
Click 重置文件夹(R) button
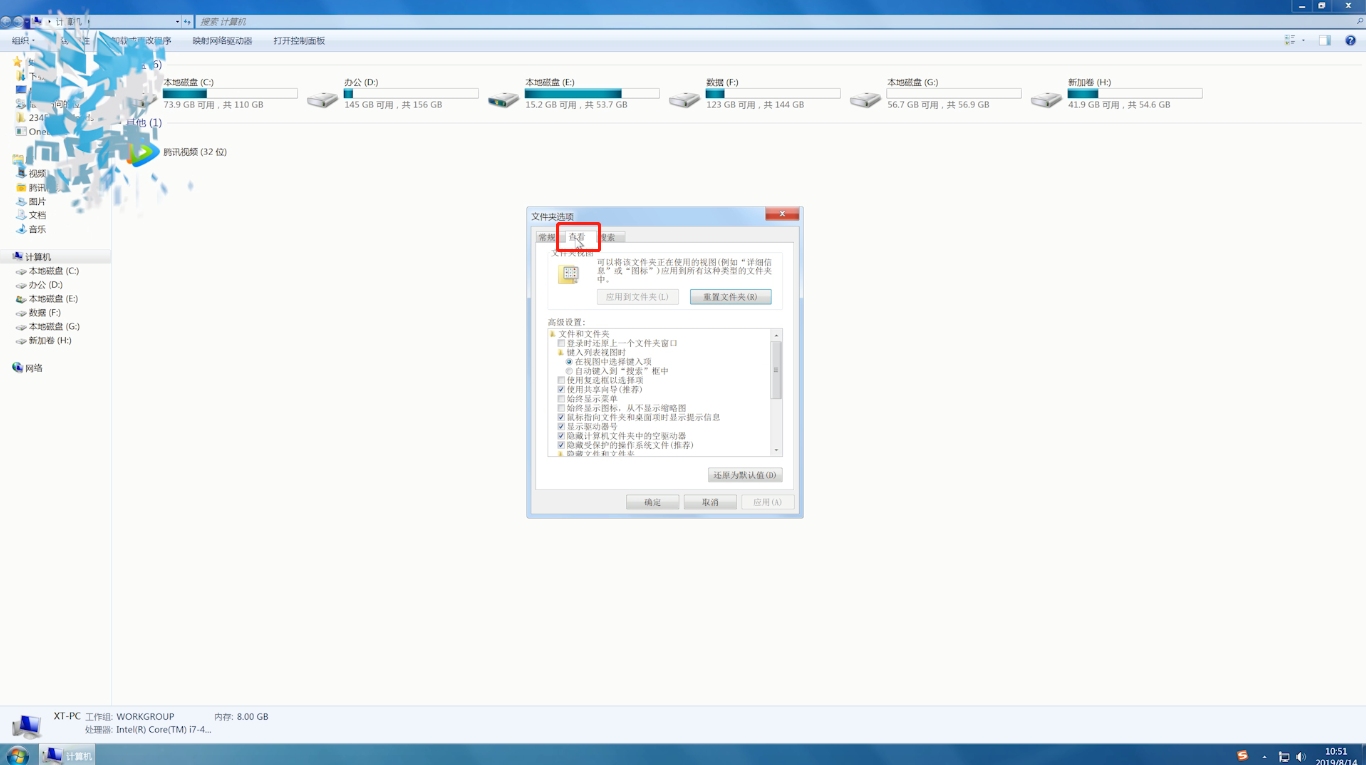click(x=730, y=297)
